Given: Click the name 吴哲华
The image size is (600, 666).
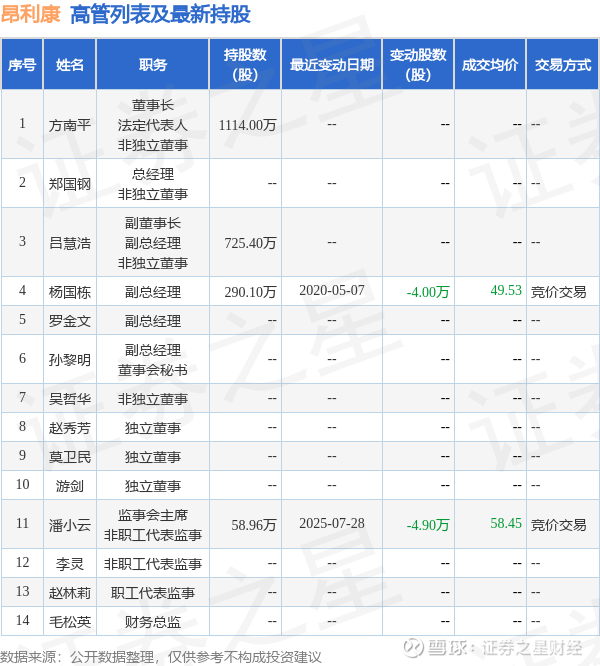Looking at the screenshot, I should [x=70, y=399].
